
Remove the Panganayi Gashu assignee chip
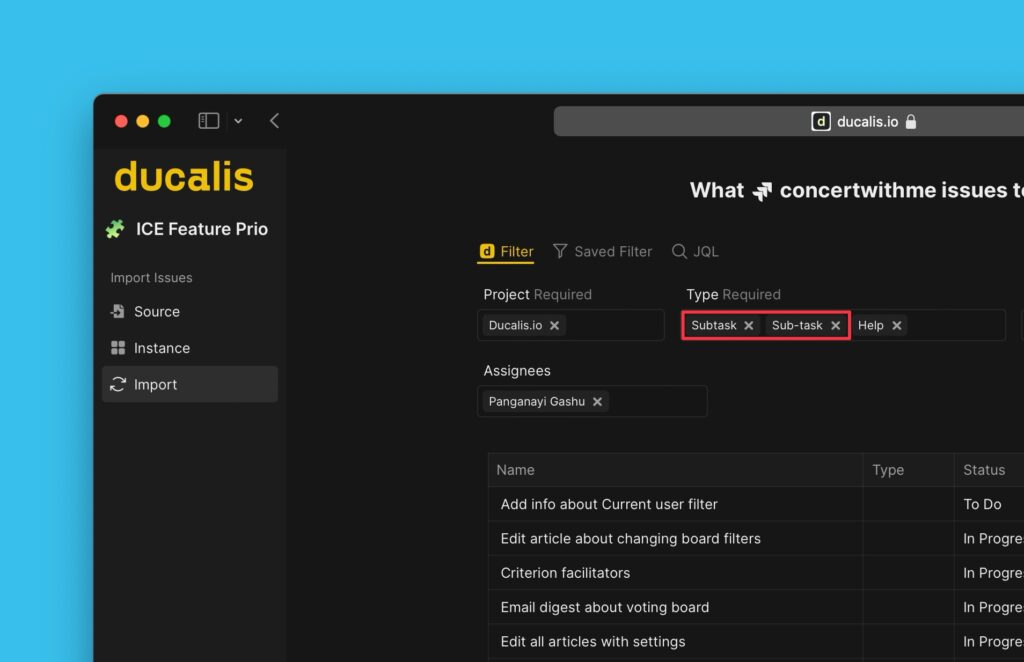(597, 401)
